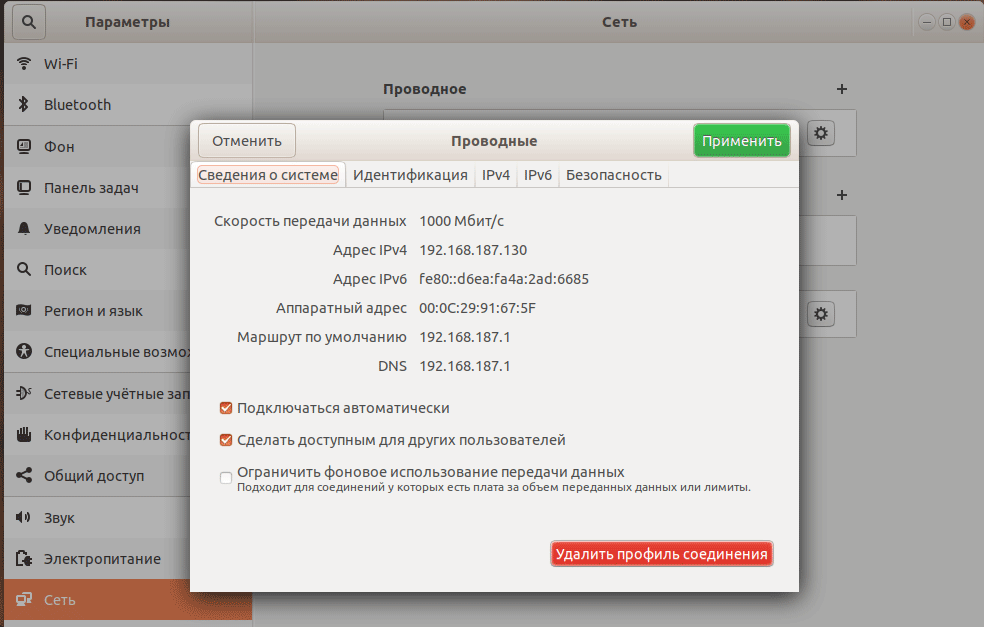The width and height of the screenshot is (984, 627).
Task: Open search in the Settings sidebar
Action: 28,23
